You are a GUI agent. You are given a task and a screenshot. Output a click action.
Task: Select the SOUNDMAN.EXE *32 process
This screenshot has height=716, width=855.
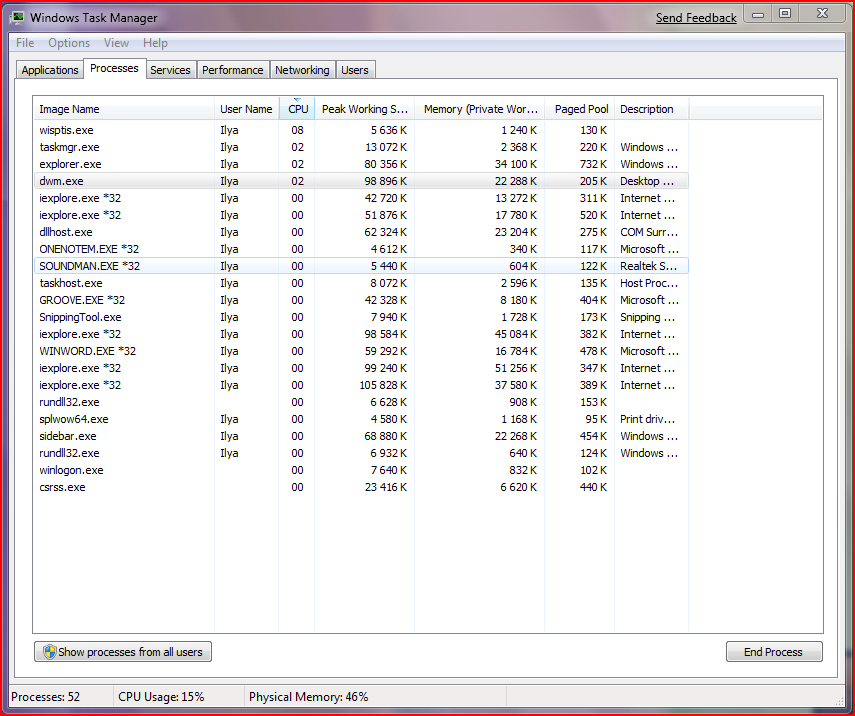(x=361, y=266)
